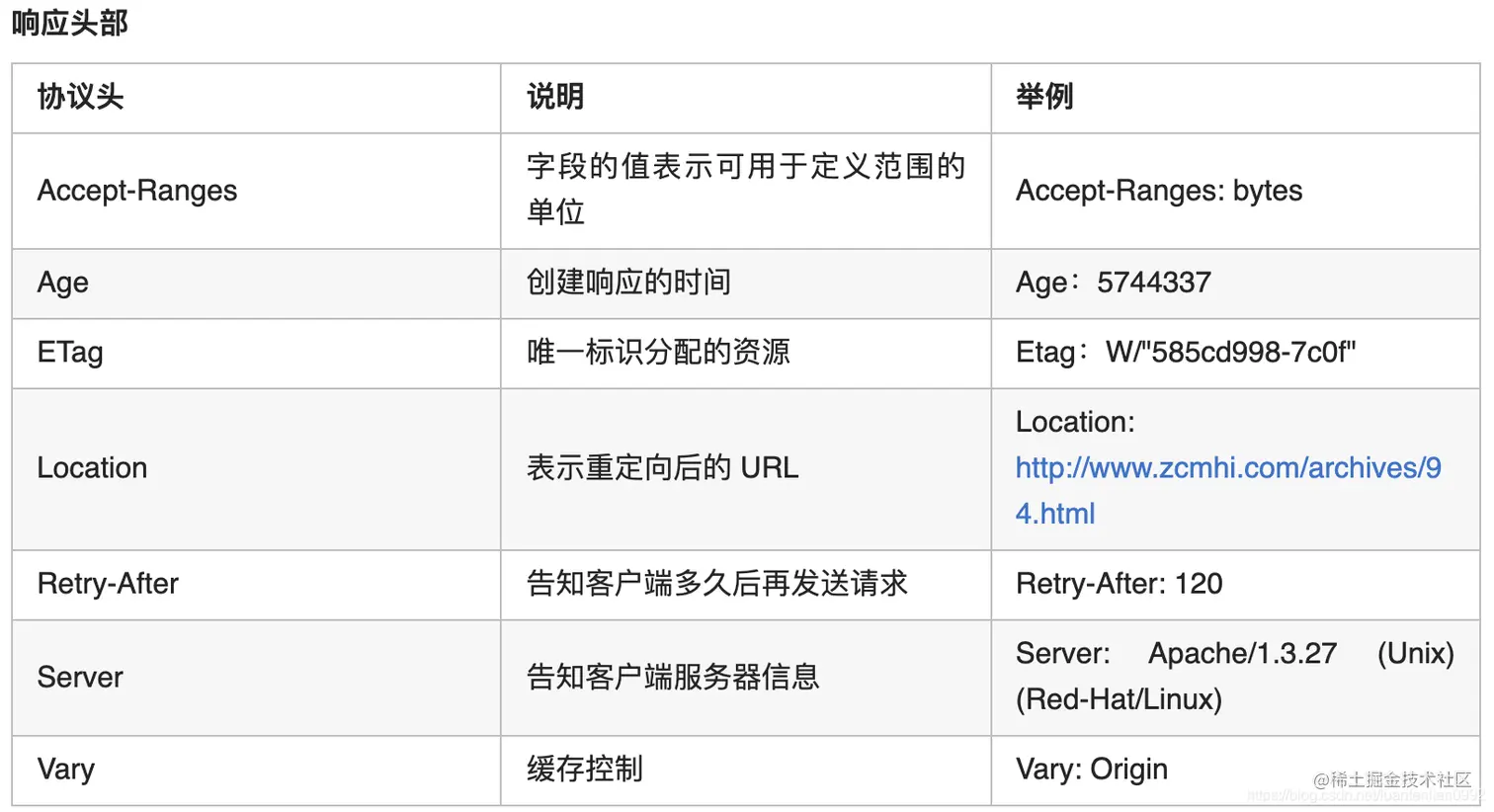
Task: Click the 'Server: Apache/1.3.27' example cell
Action: pyautogui.click(x=1235, y=677)
